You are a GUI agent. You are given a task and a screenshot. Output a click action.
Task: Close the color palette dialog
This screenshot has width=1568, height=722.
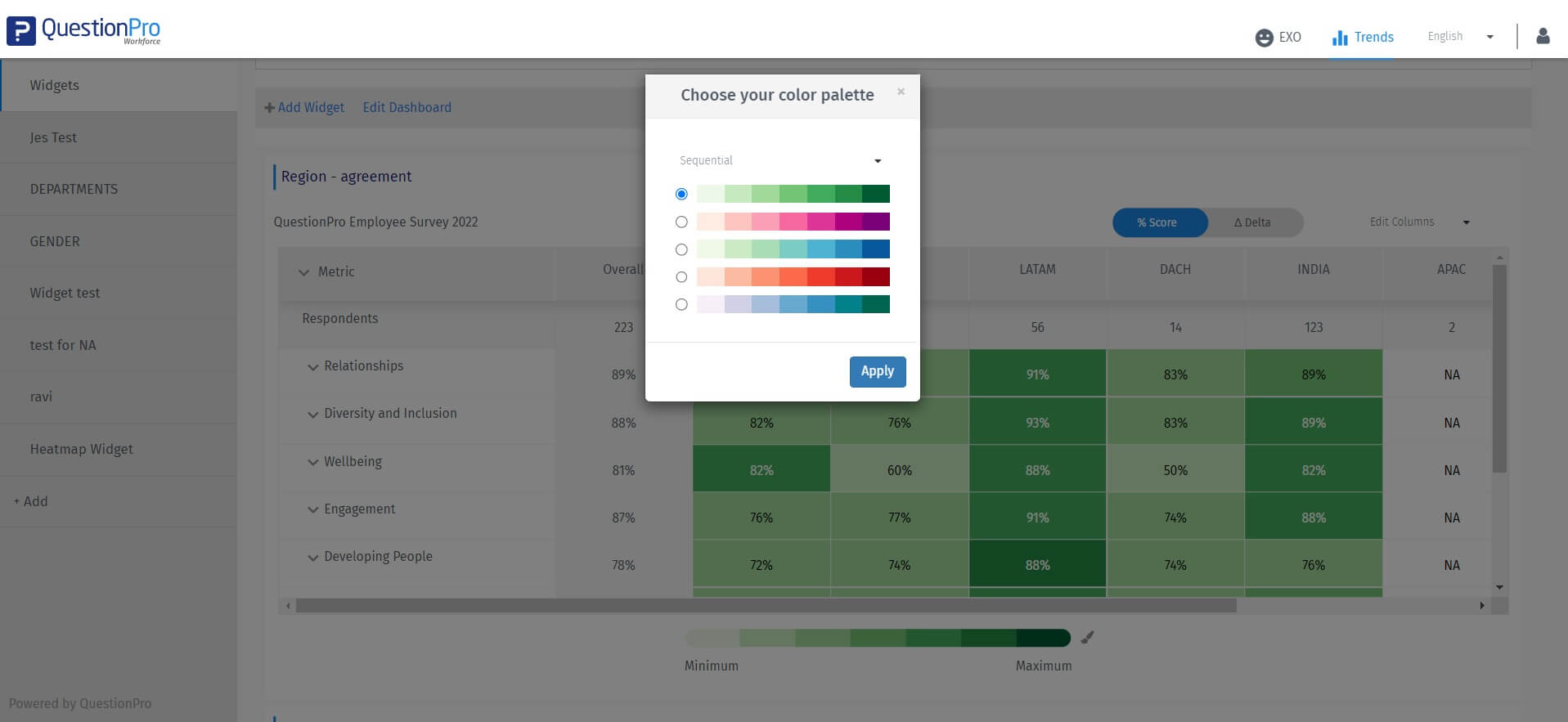[x=901, y=92]
